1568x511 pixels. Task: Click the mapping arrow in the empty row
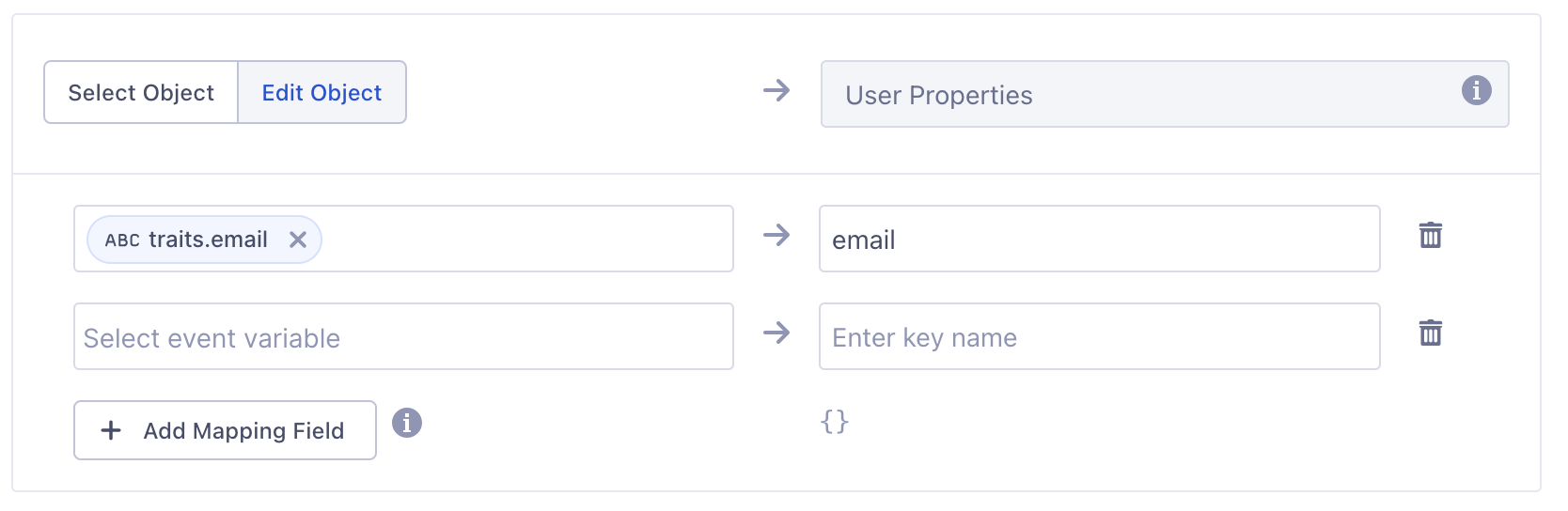coord(776,333)
